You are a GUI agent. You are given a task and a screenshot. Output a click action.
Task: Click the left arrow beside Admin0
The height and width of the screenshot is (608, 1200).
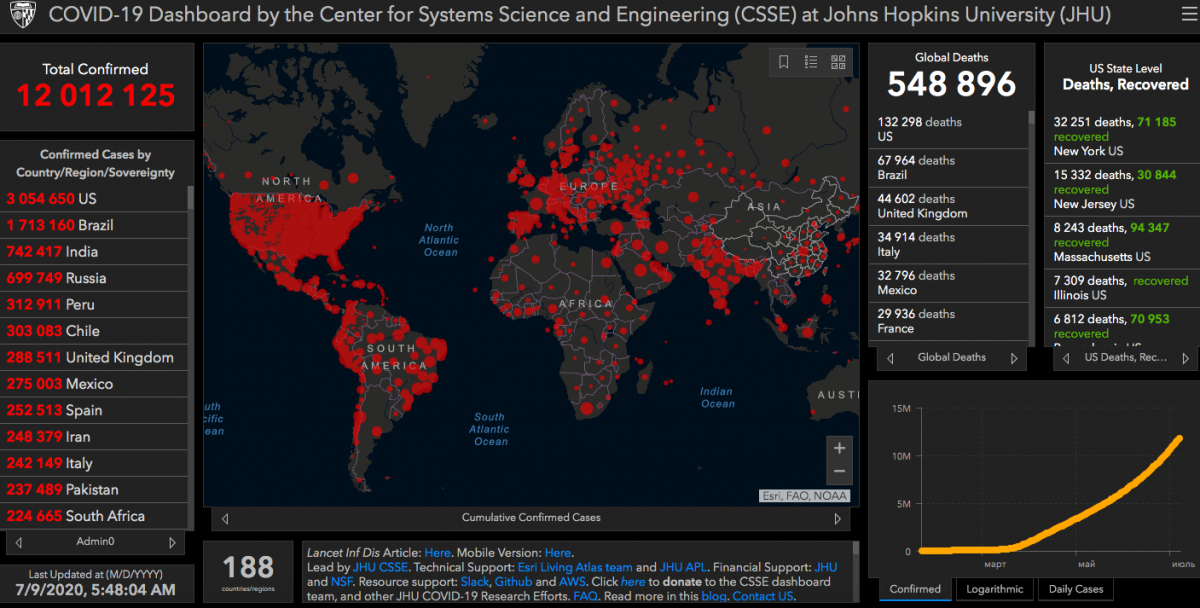(21, 542)
